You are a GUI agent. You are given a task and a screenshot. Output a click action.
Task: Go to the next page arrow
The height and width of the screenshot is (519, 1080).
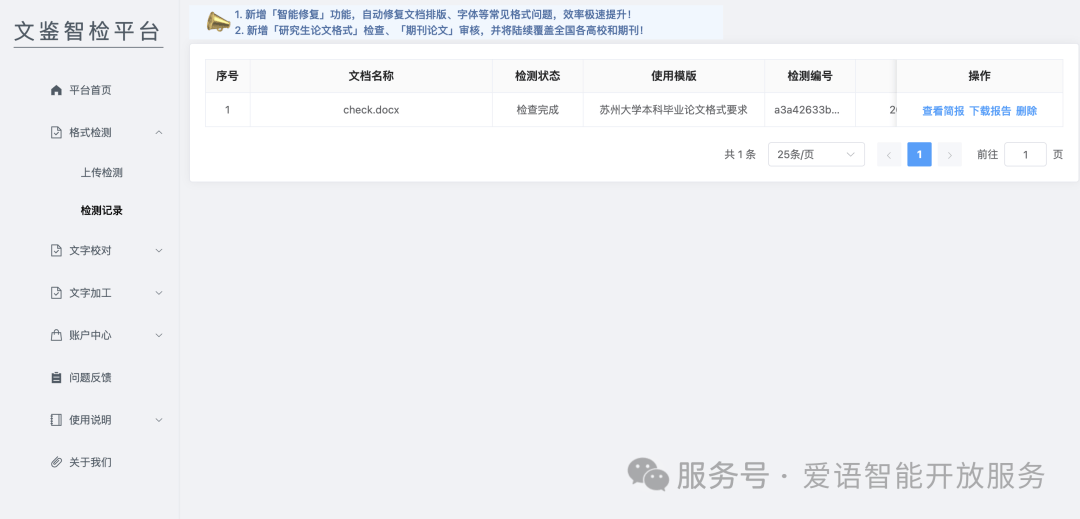click(x=950, y=155)
